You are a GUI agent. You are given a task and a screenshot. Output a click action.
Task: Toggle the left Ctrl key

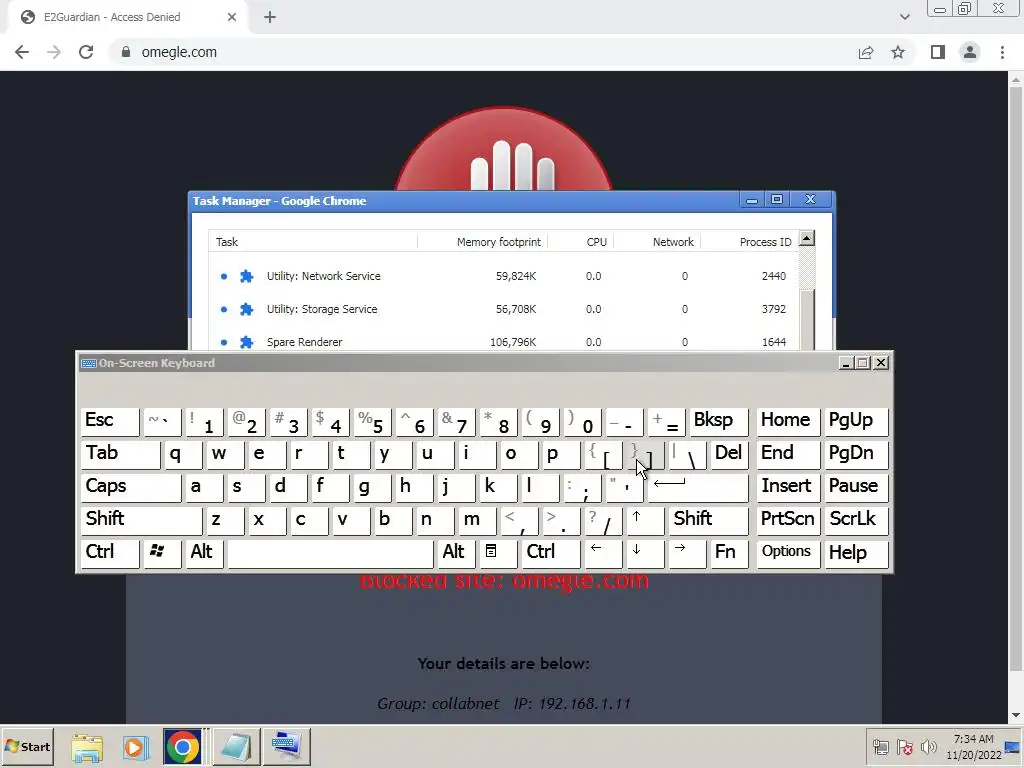(x=110, y=553)
